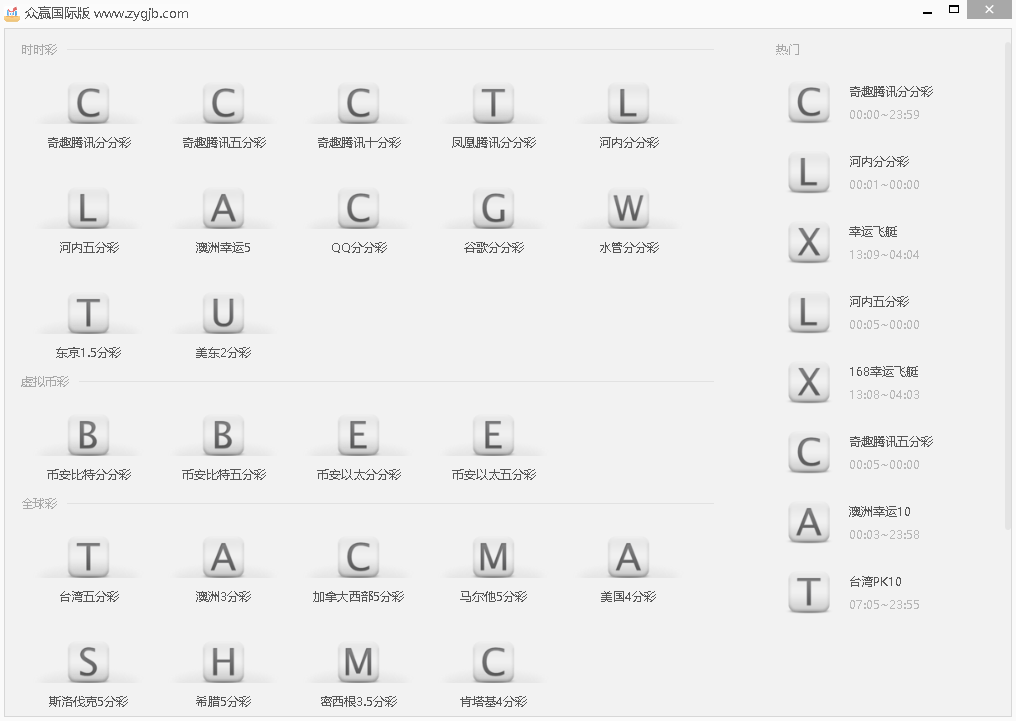Viewport: 1016px width, 721px height.
Task: Click the 幸运飞艇 title text in 热门
Action: pyautogui.click(x=873, y=232)
